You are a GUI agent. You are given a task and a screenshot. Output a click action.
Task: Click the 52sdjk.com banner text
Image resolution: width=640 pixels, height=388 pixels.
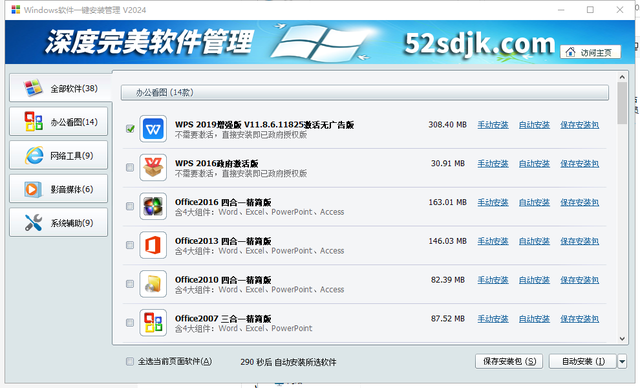[479, 44]
